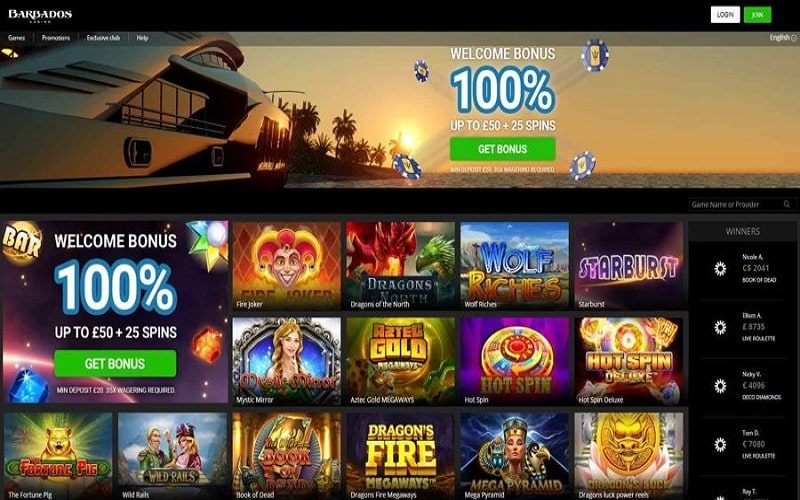Go to the Exclusive club page

click(x=103, y=38)
